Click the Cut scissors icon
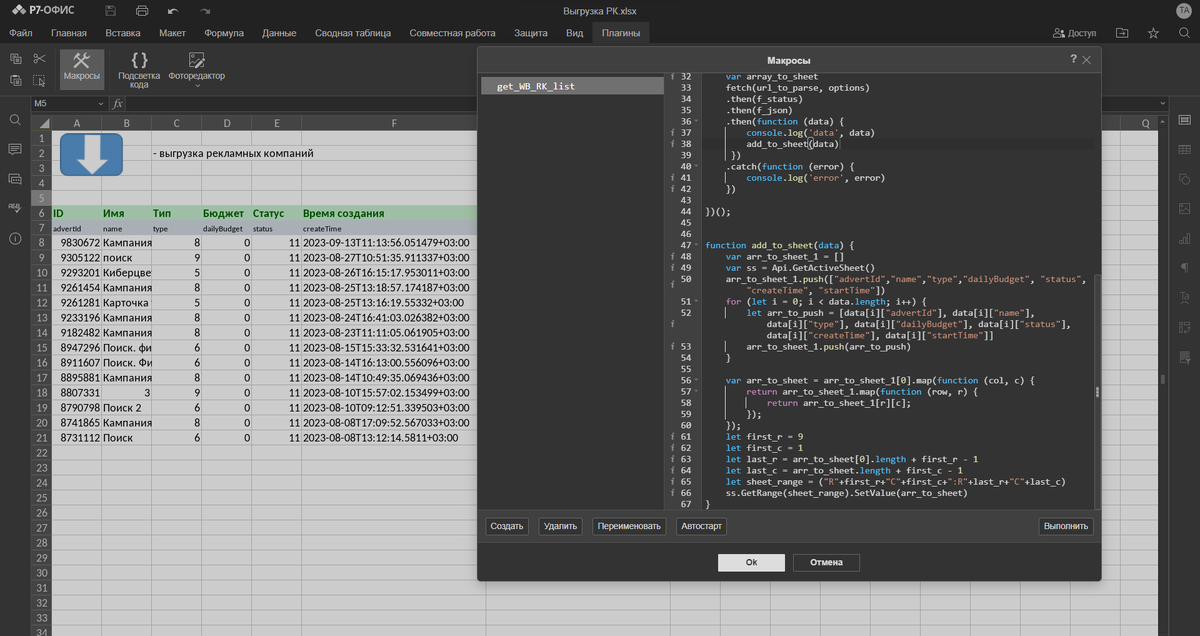 coord(40,59)
